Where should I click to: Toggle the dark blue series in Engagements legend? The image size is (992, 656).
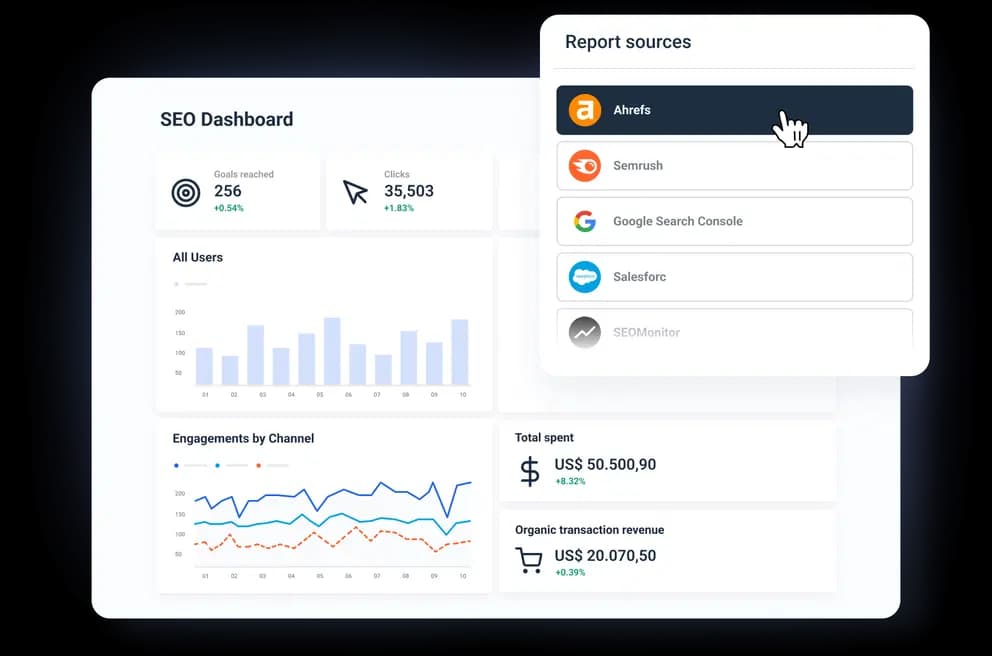178,465
